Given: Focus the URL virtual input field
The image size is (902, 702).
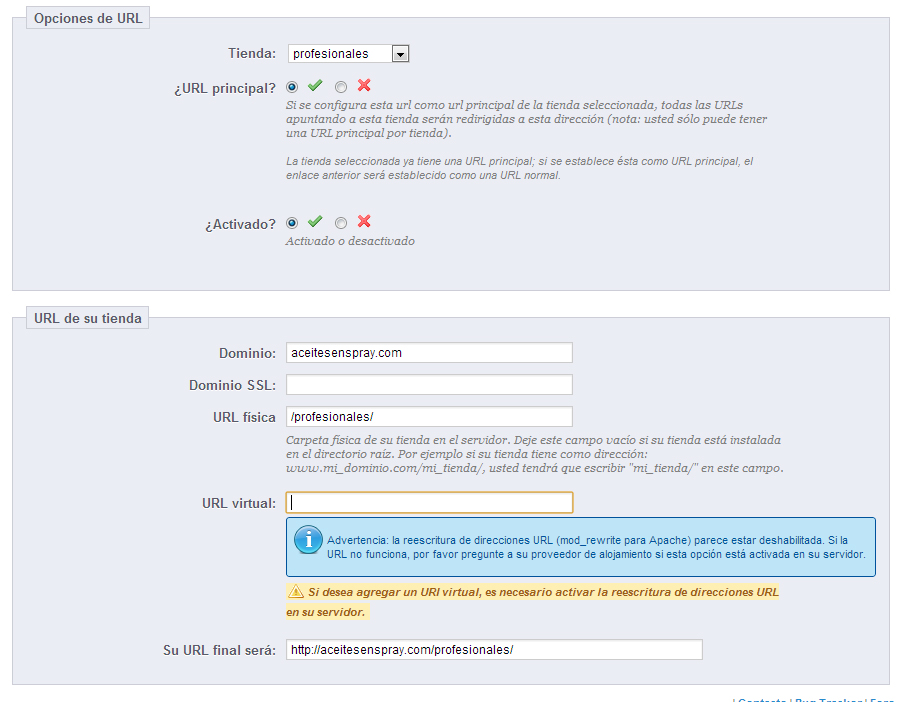Looking at the screenshot, I should click(429, 502).
